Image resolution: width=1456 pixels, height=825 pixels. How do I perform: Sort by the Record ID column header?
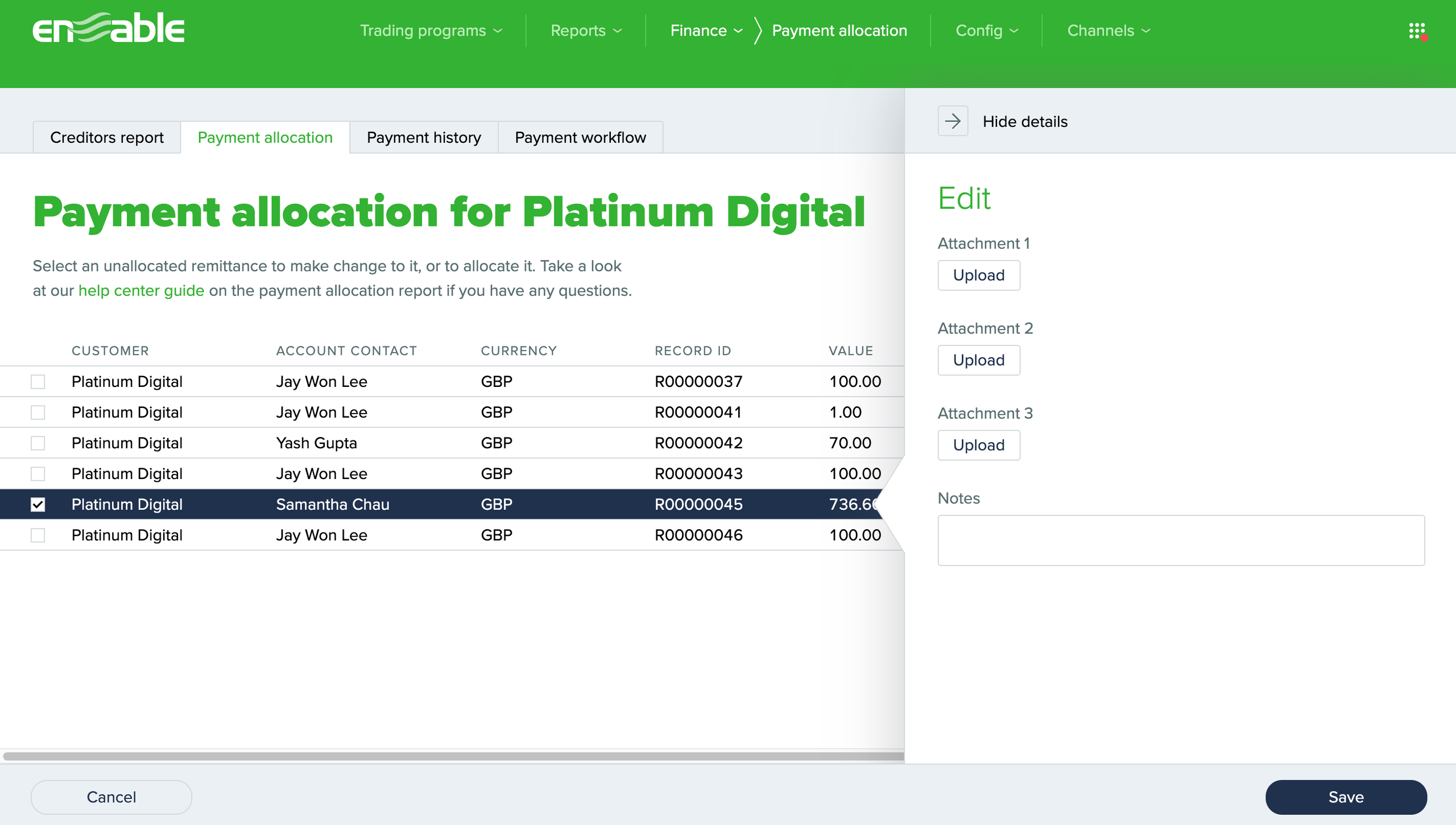693,351
